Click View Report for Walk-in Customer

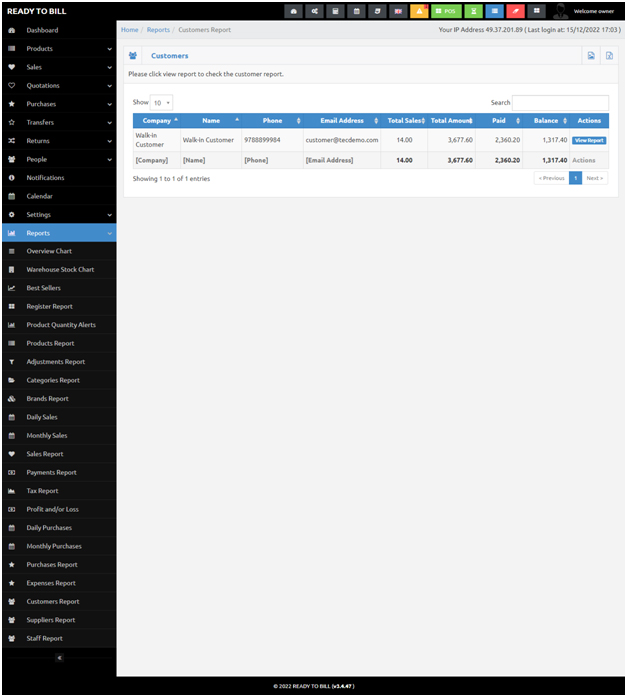click(x=589, y=140)
